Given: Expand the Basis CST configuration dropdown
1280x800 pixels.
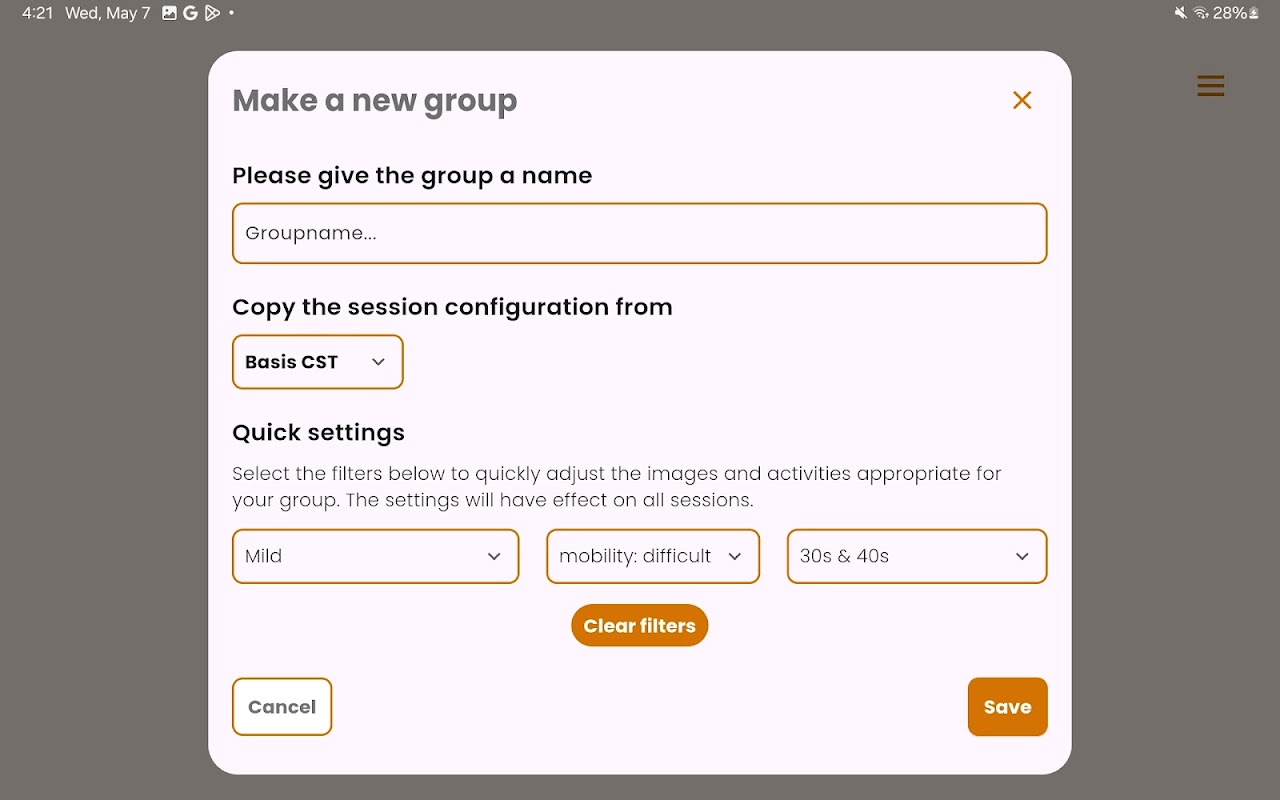Looking at the screenshot, I should (317, 362).
